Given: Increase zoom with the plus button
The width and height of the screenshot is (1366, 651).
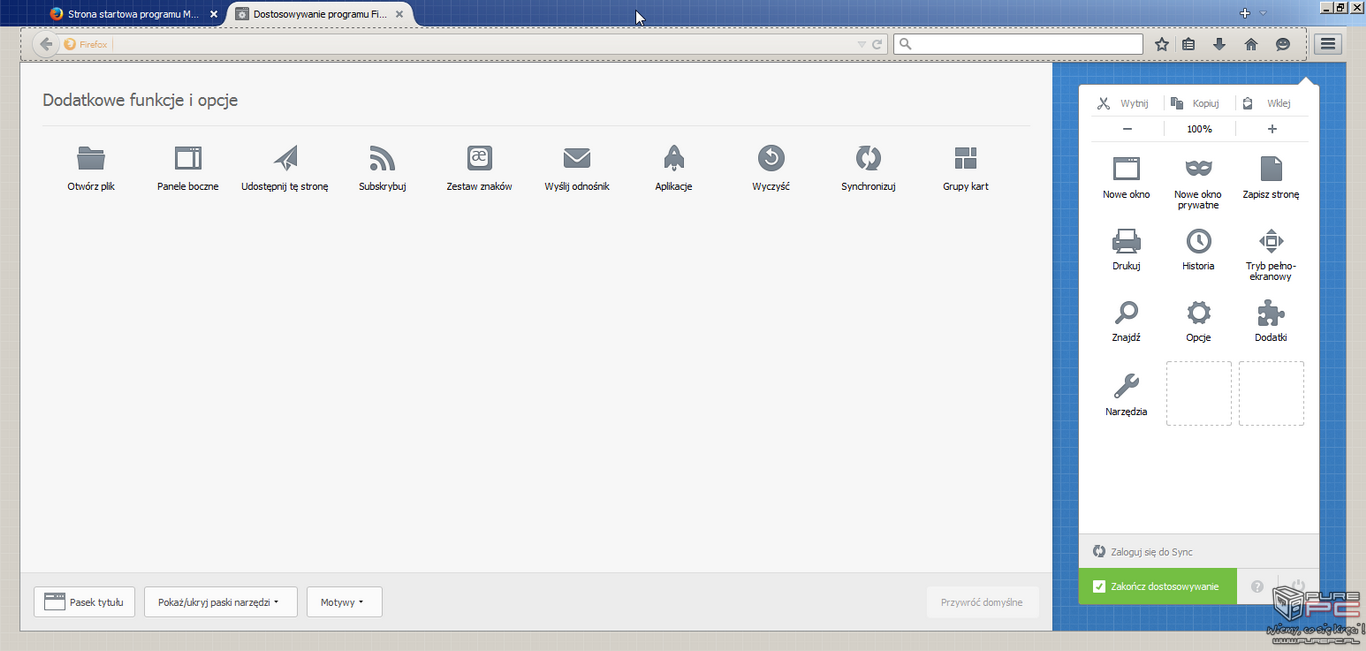Looking at the screenshot, I should [1272, 129].
